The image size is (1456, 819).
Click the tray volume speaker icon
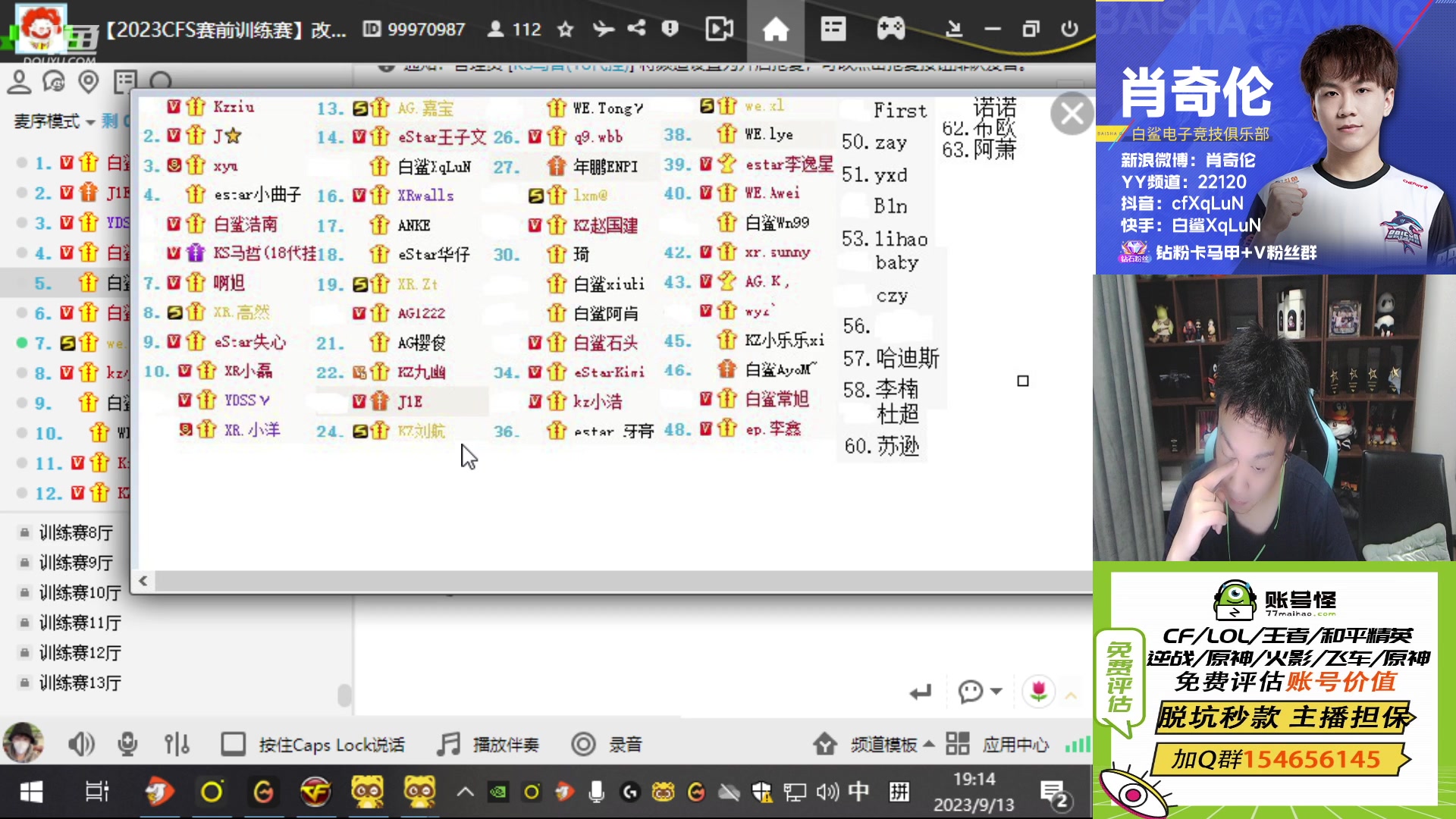(827, 792)
